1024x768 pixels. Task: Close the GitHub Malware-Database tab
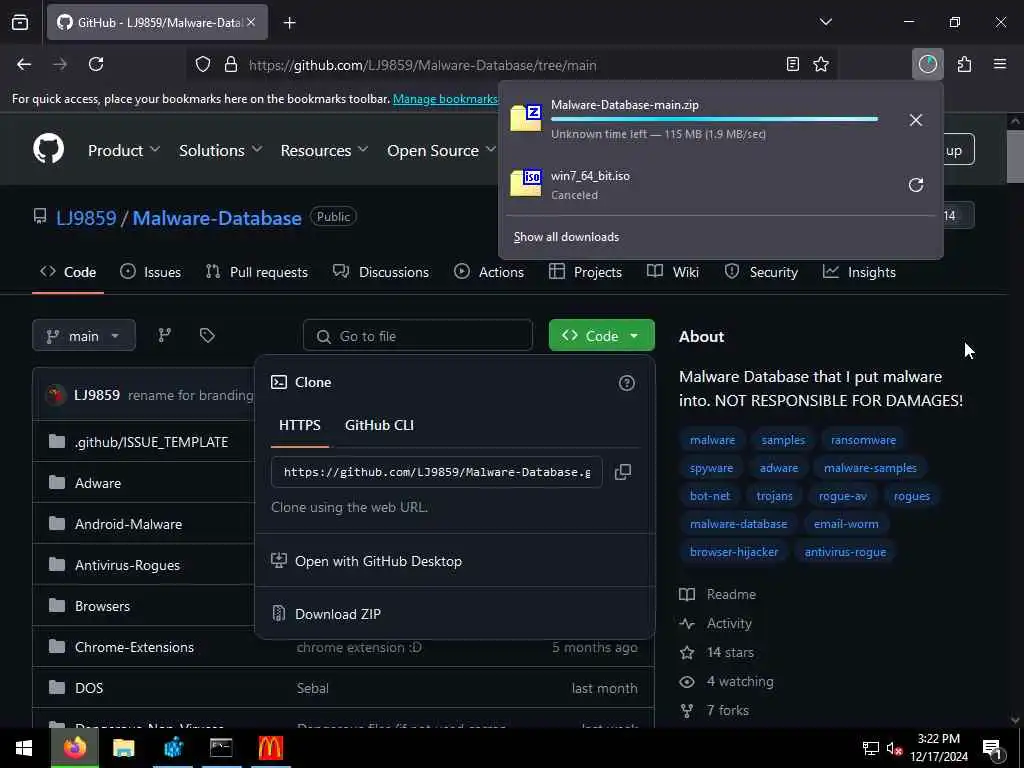(x=251, y=22)
